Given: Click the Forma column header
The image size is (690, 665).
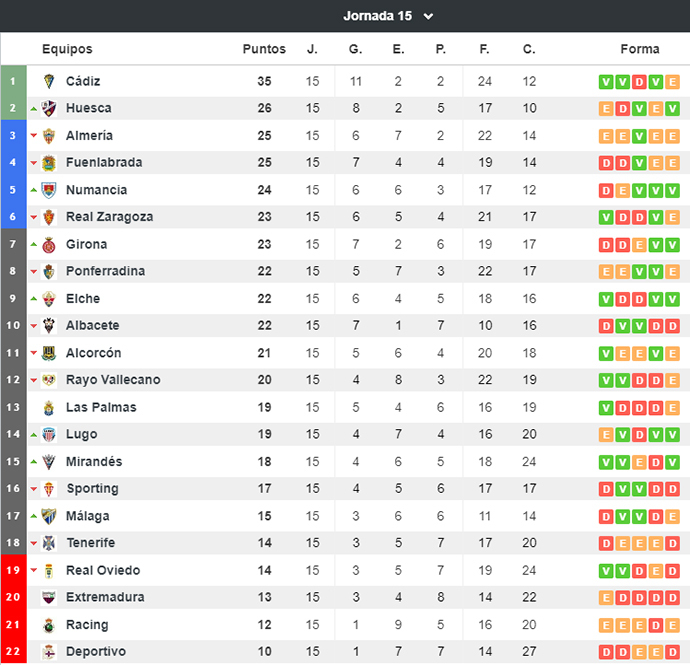Looking at the screenshot, I should click(640, 49).
